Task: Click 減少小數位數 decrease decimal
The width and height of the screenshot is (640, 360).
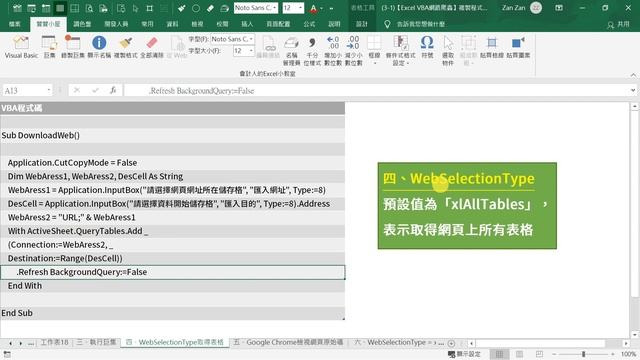Action: 353,51
